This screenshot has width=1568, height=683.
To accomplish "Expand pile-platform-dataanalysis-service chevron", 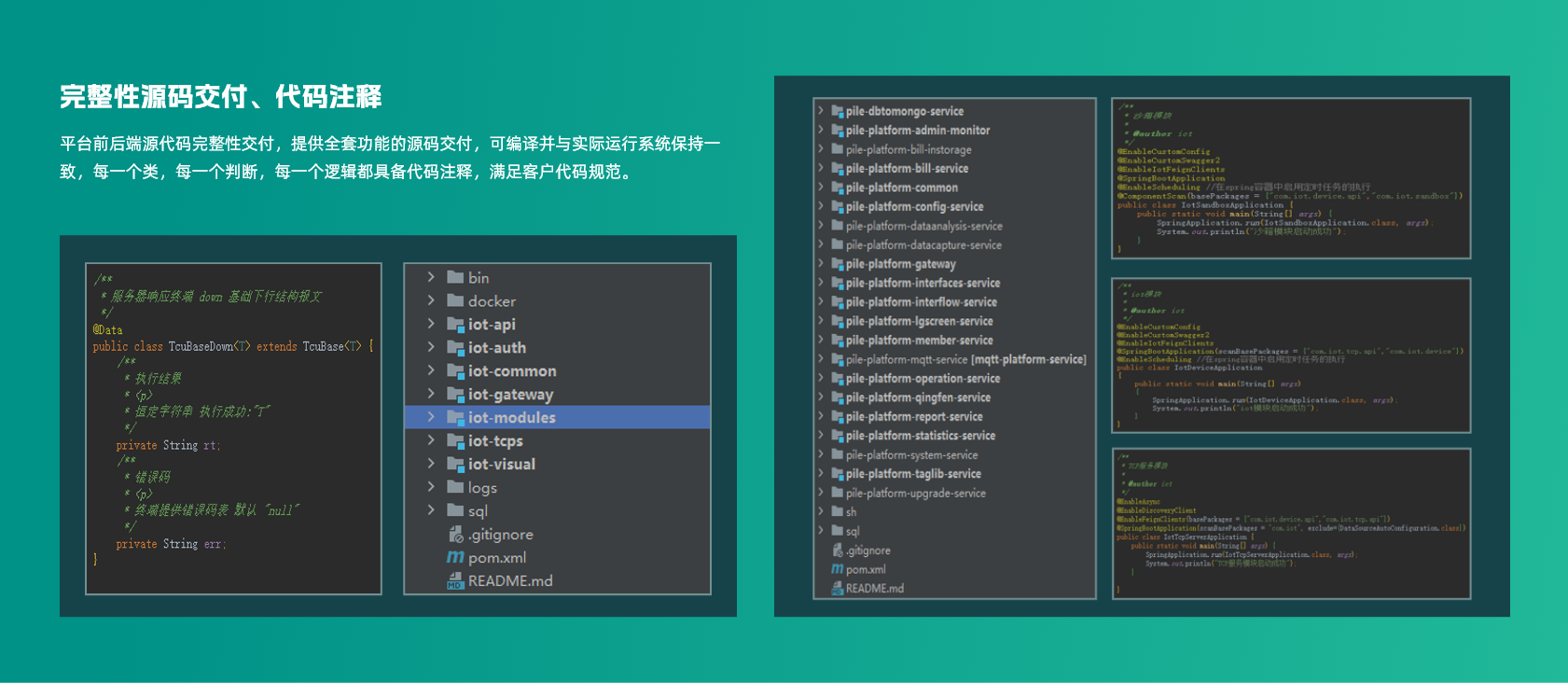I will [821, 225].
